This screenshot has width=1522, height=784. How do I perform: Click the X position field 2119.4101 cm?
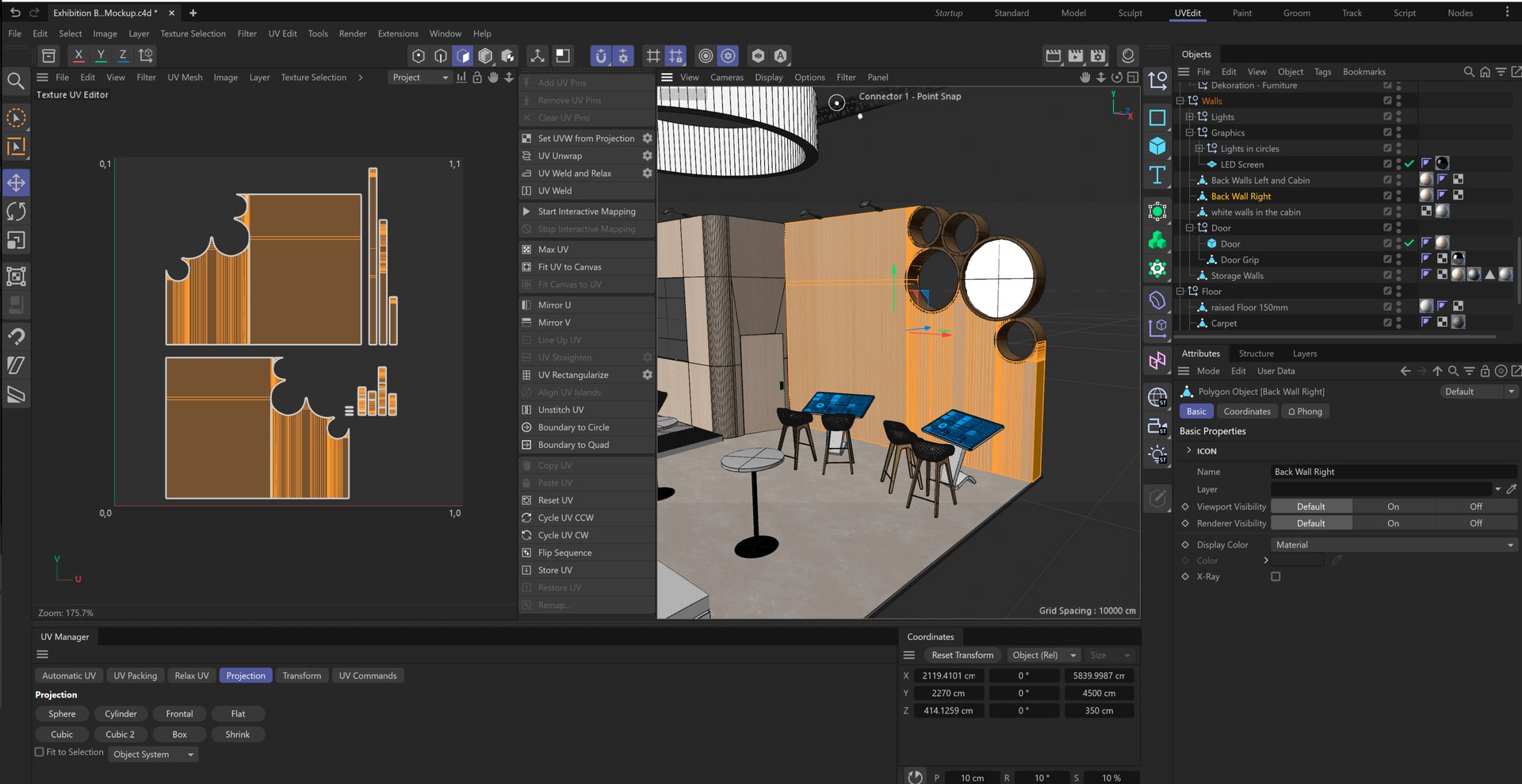pyautogui.click(x=949, y=676)
